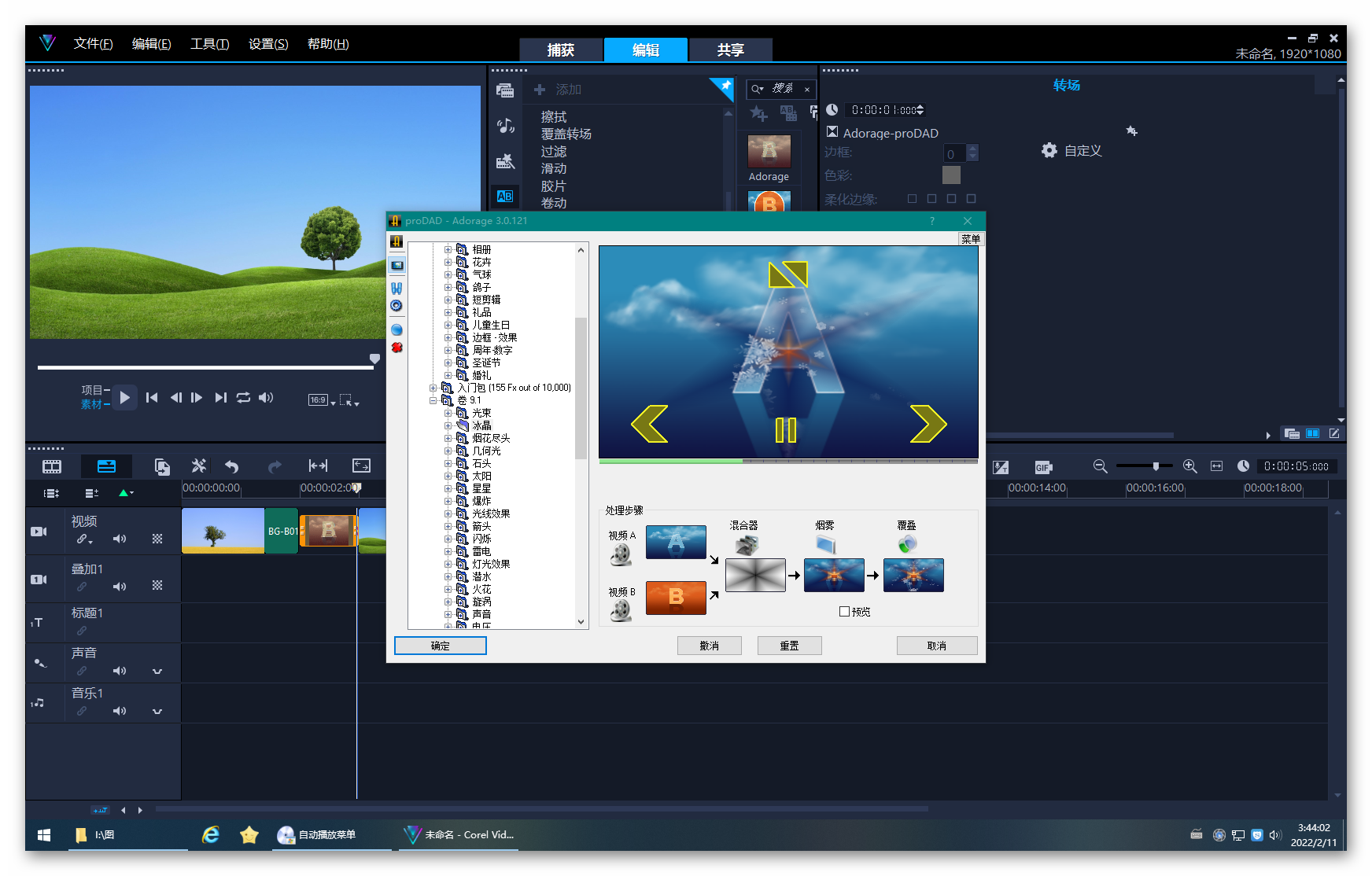Toggle track transparency for 视频 track
Screen dimensions: 1372x876
click(x=157, y=539)
